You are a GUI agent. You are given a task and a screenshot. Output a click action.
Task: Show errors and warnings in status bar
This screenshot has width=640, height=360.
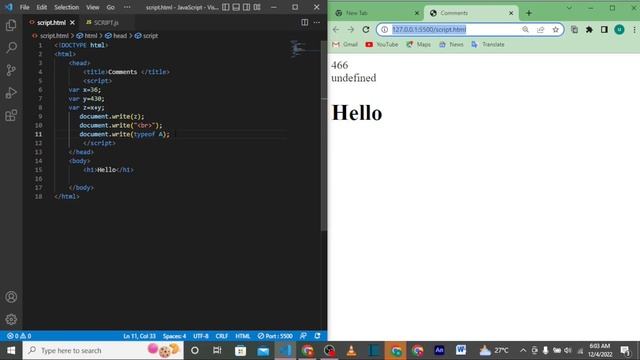[x=19, y=336]
